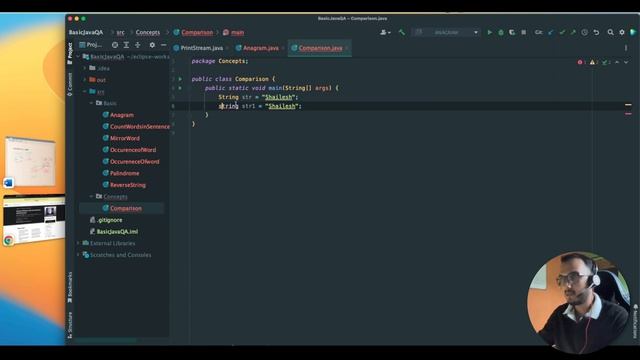Viewport: 640px width, 360px height.
Task: Expand the out folder
Action: 85,80
